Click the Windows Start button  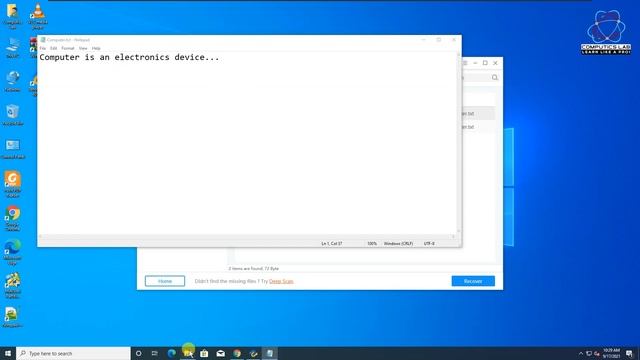click(8, 353)
